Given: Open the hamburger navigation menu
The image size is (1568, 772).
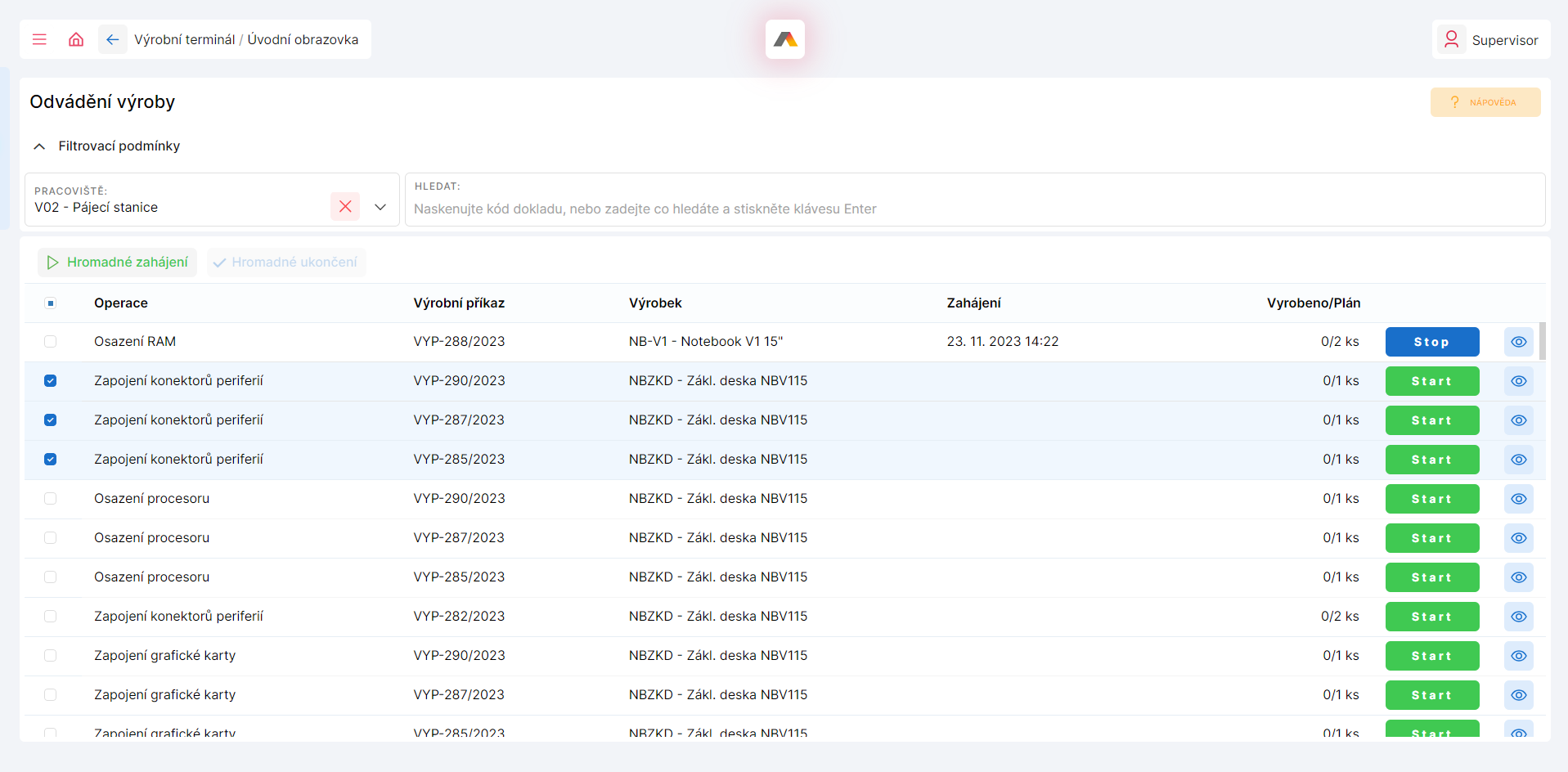Looking at the screenshot, I should [39, 38].
